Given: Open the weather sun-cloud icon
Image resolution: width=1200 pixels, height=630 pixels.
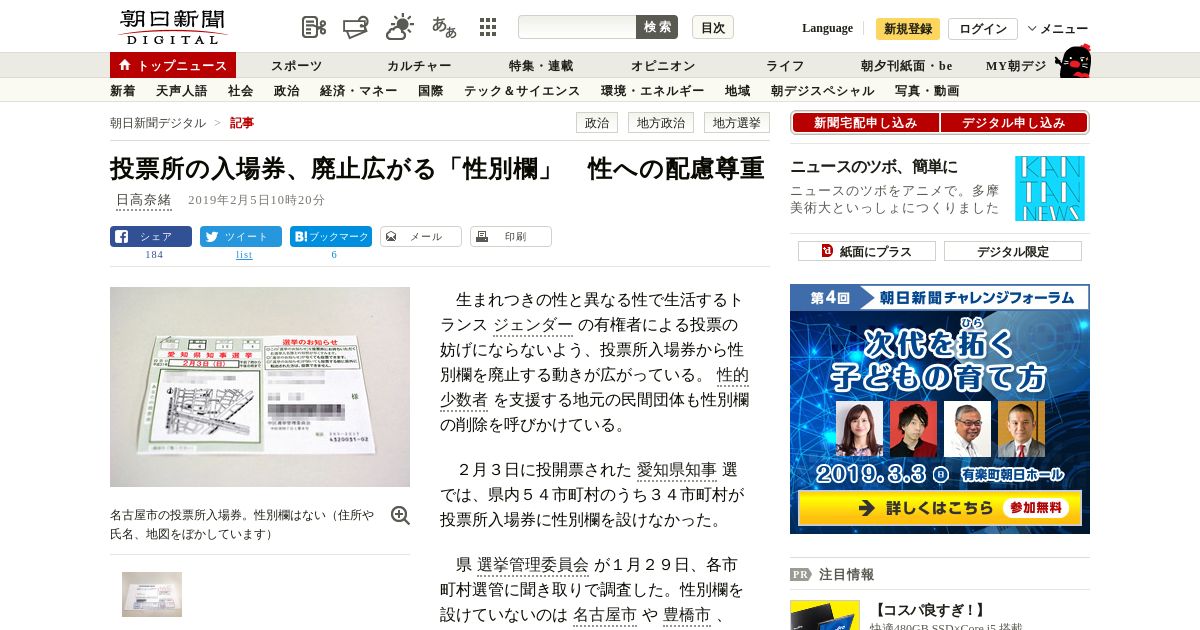Looking at the screenshot, I should click(400, 27).
